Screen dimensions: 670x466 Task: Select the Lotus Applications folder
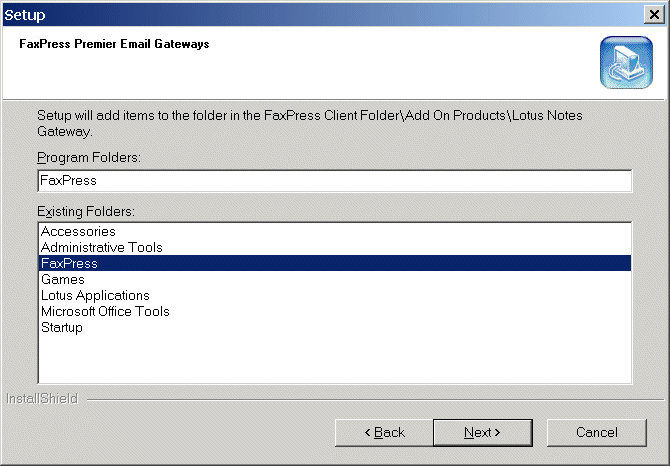95,295
